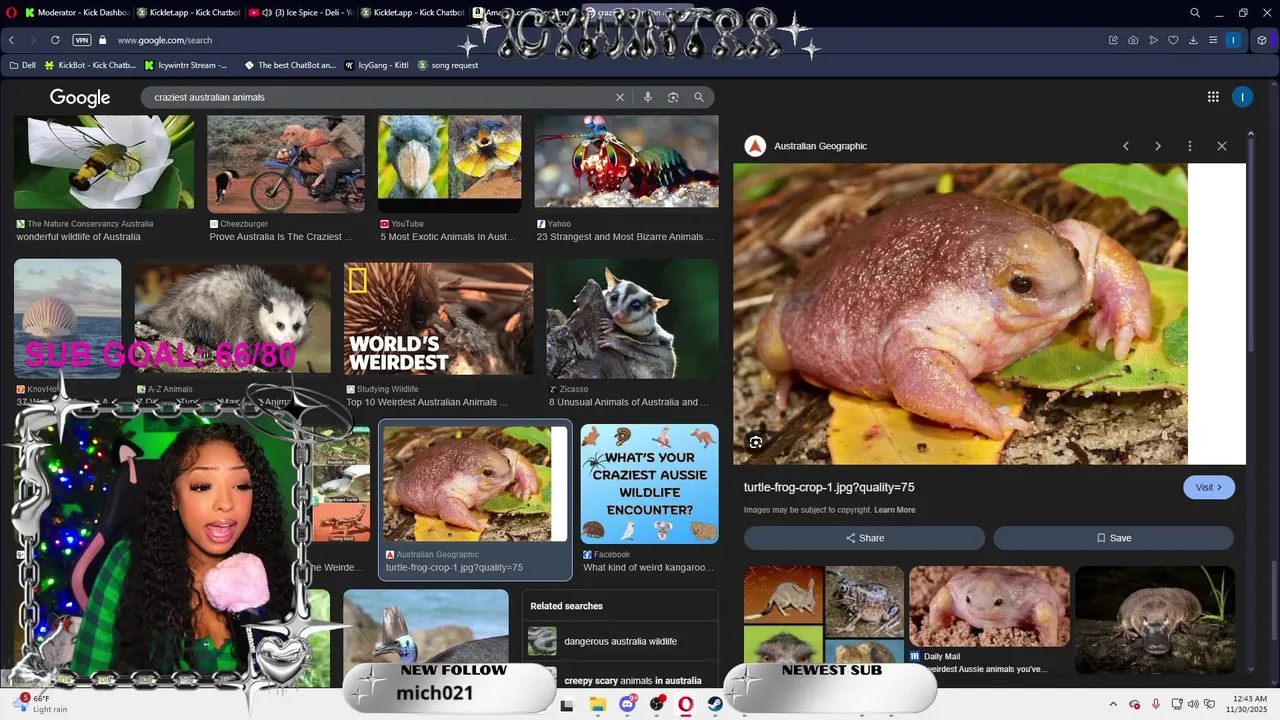Click the Share button
Screen dimensions: 1280x720
tap(864, 538)
